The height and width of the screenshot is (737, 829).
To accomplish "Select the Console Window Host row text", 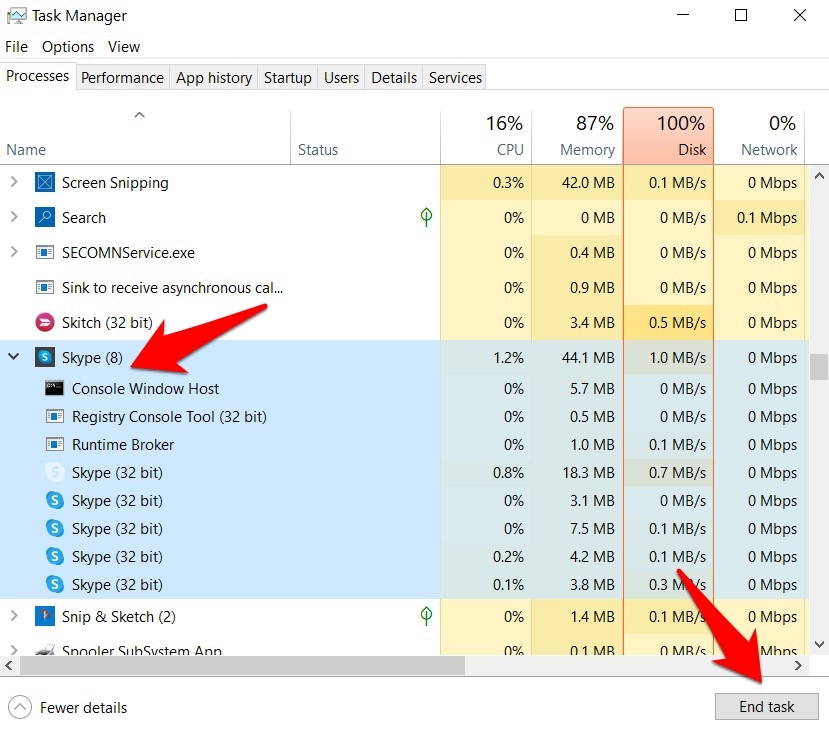I will 145,389.
